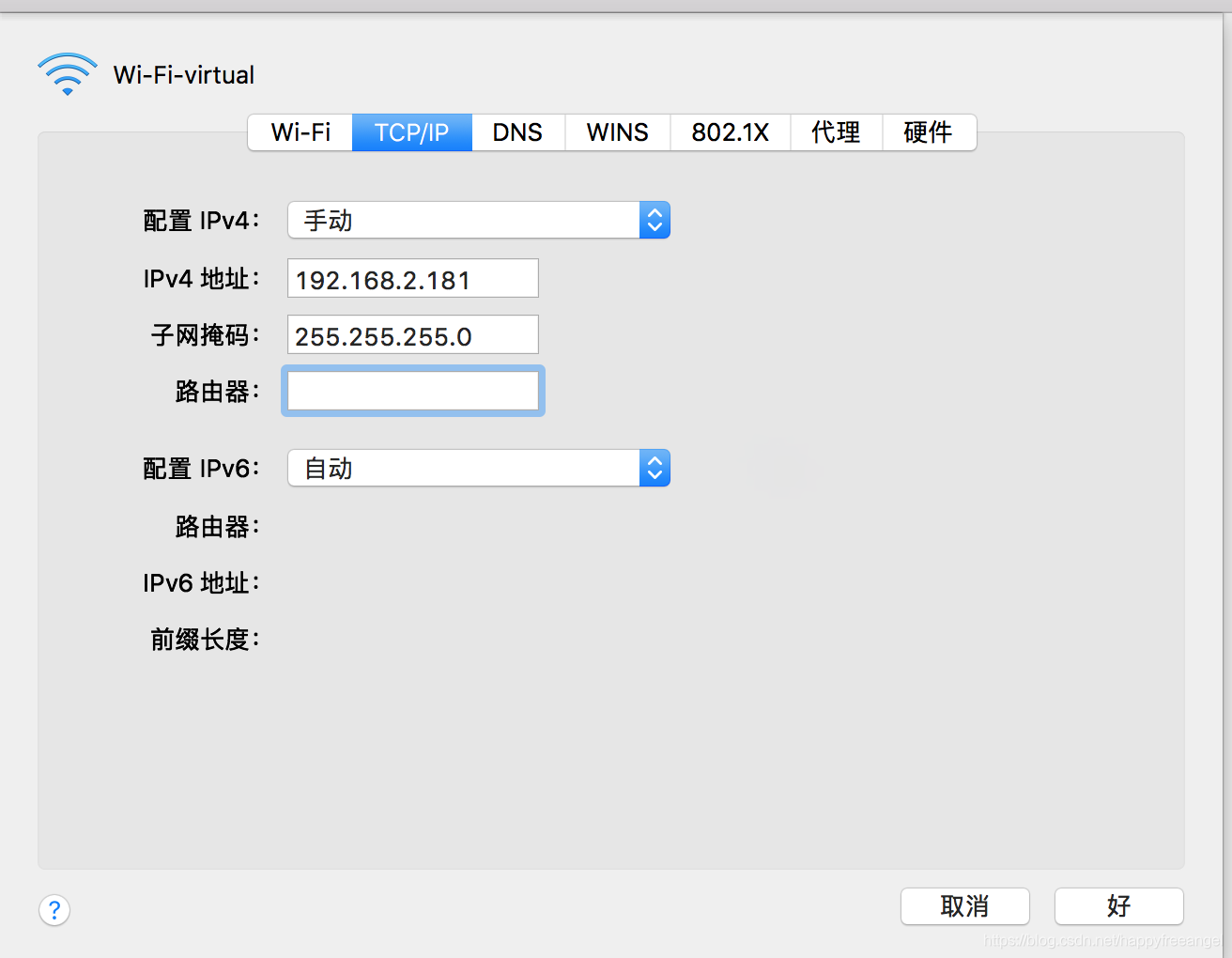The height and width of the screenshot is (958, 1232).
Task: Select the TCP/IP tab
Action: pos(412,132)
